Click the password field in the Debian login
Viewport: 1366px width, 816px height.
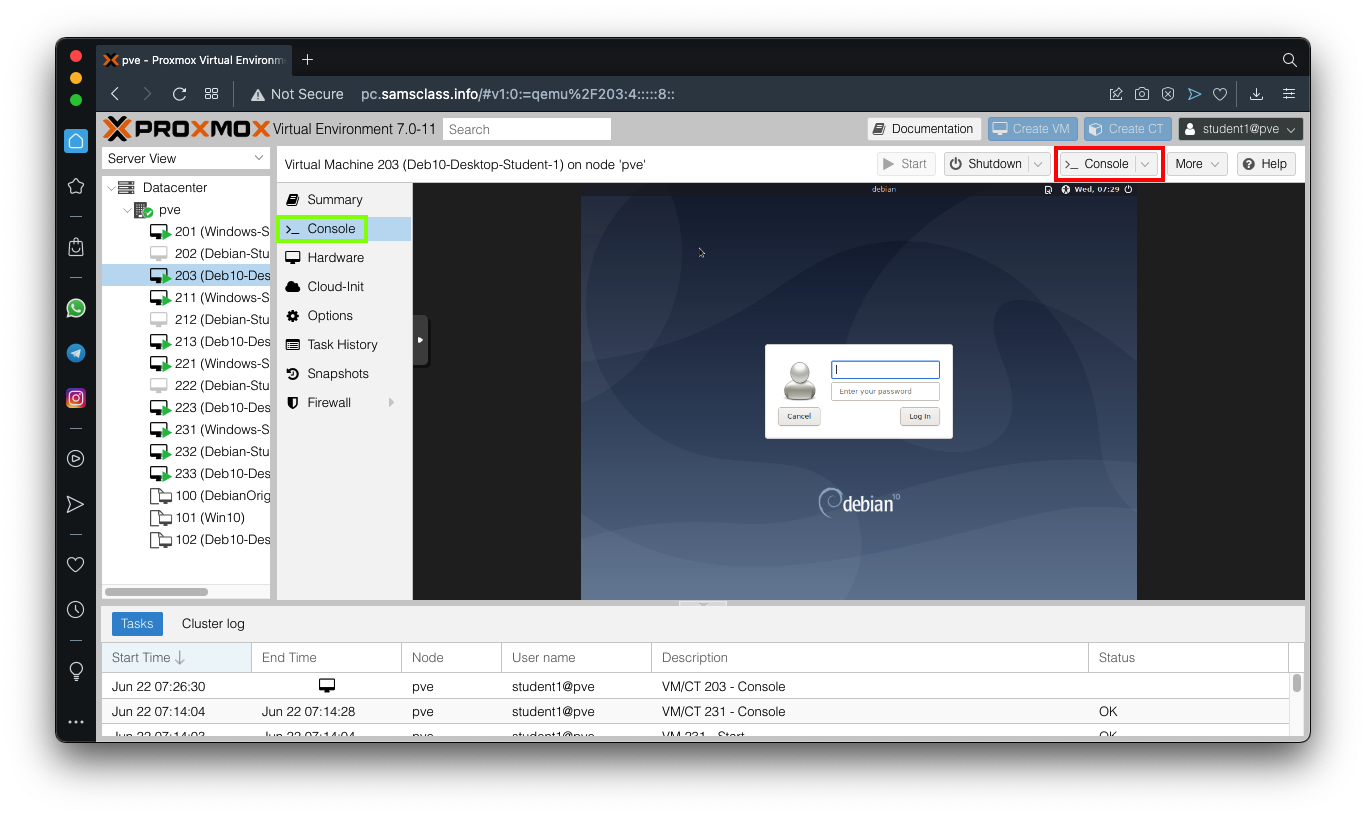[885, 391]
